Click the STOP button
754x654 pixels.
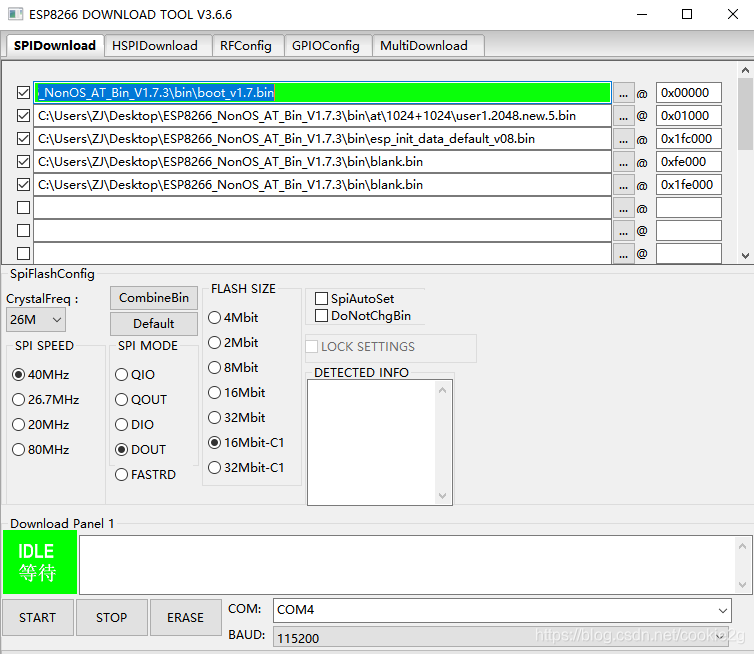tap(112, 617)
